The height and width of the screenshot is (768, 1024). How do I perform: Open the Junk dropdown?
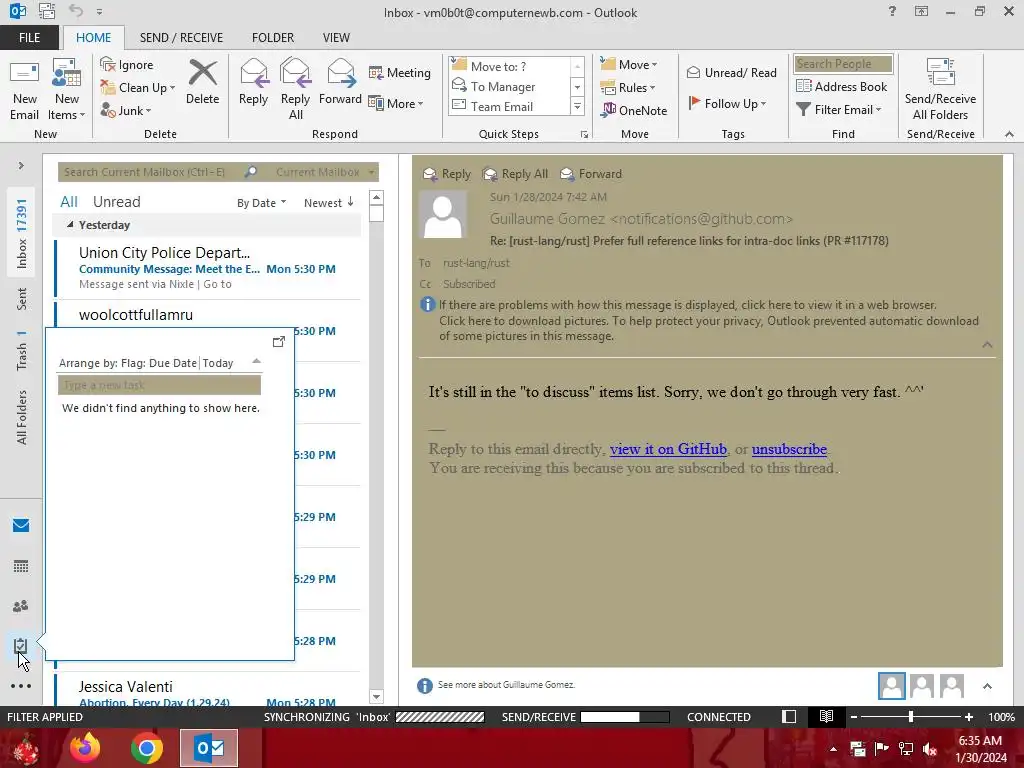tap(125, 110)
